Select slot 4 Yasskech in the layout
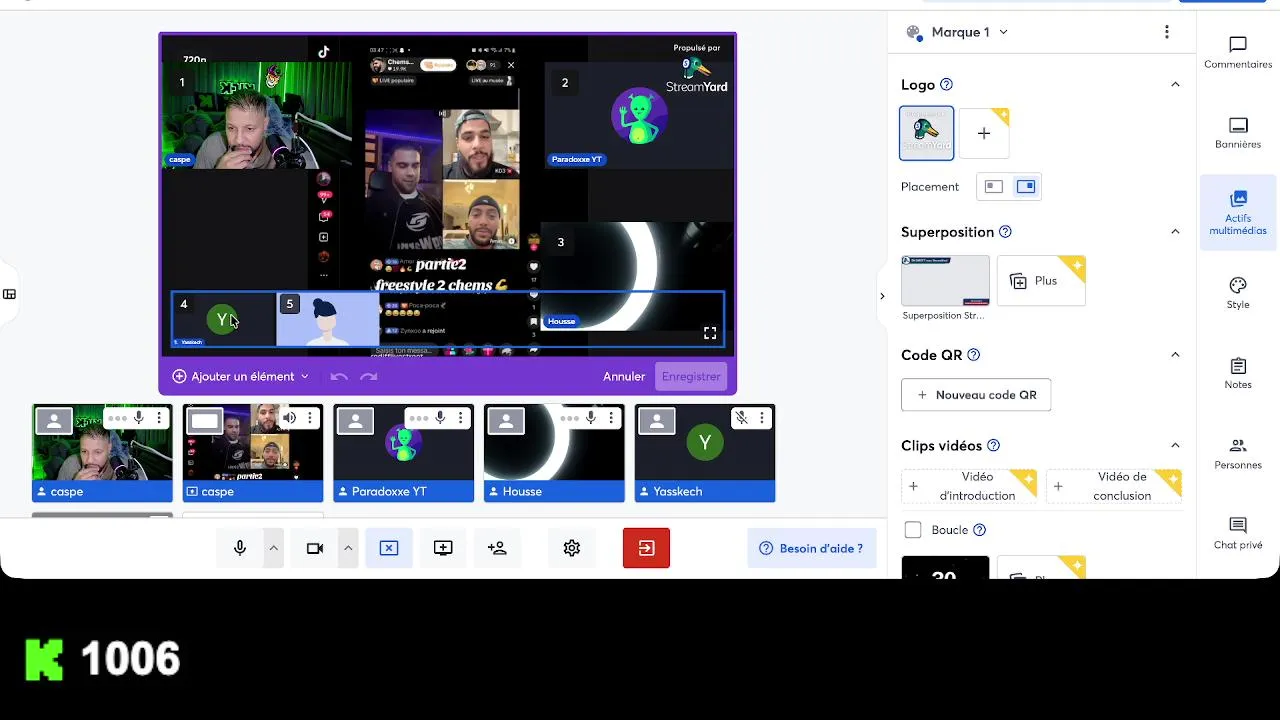 point(224,320)
